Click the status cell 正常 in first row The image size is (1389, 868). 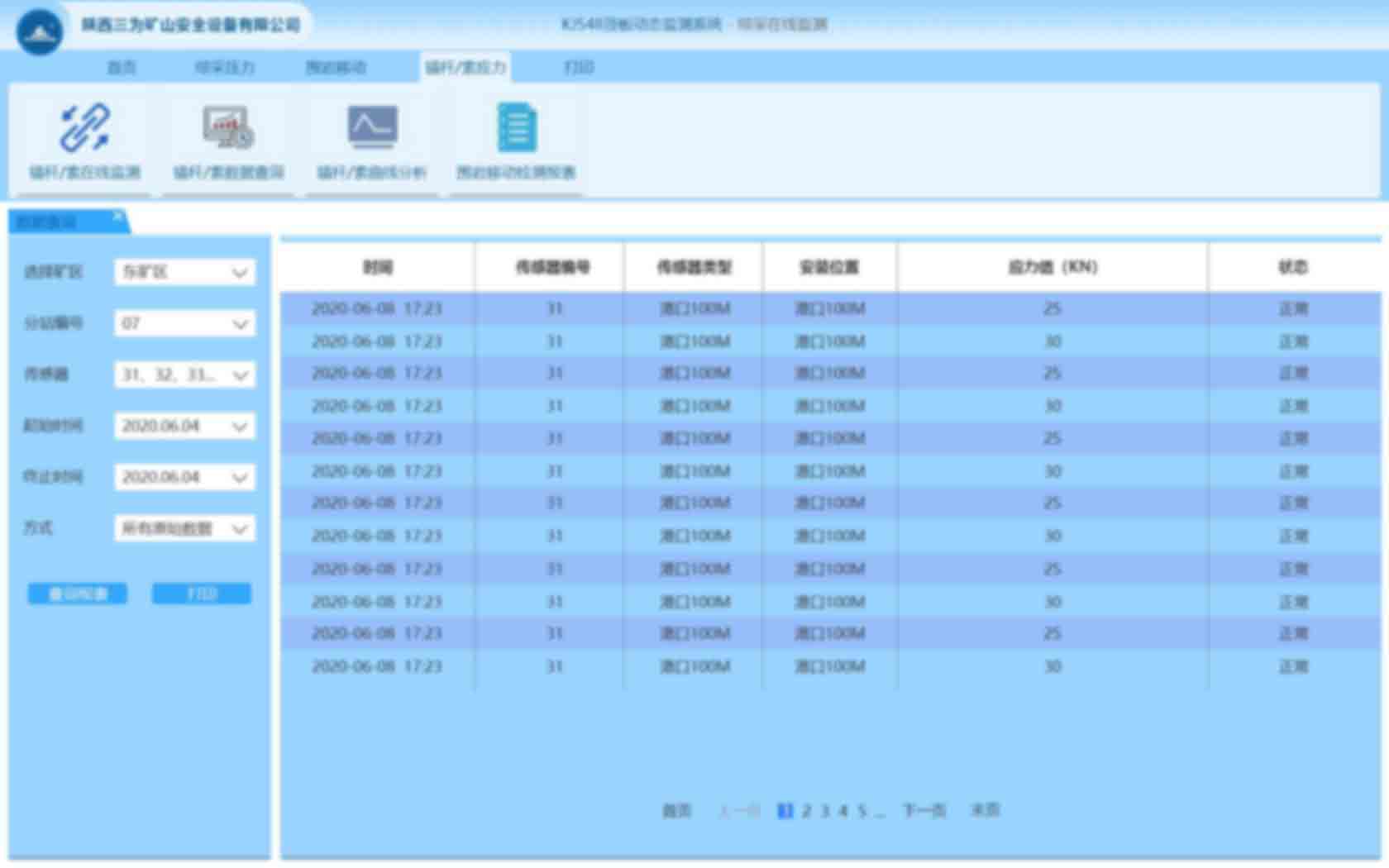(1293, 308)
